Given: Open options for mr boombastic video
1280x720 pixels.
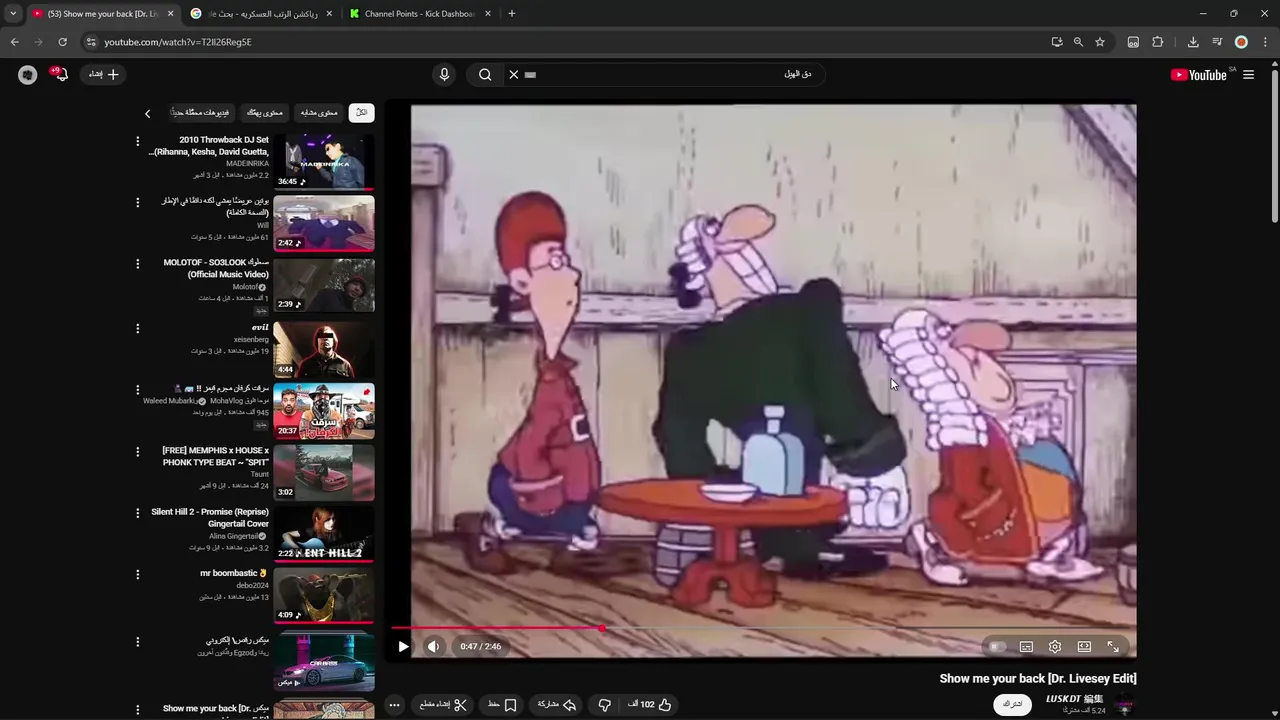Looking at the screenshot, I should coord(138,574).
